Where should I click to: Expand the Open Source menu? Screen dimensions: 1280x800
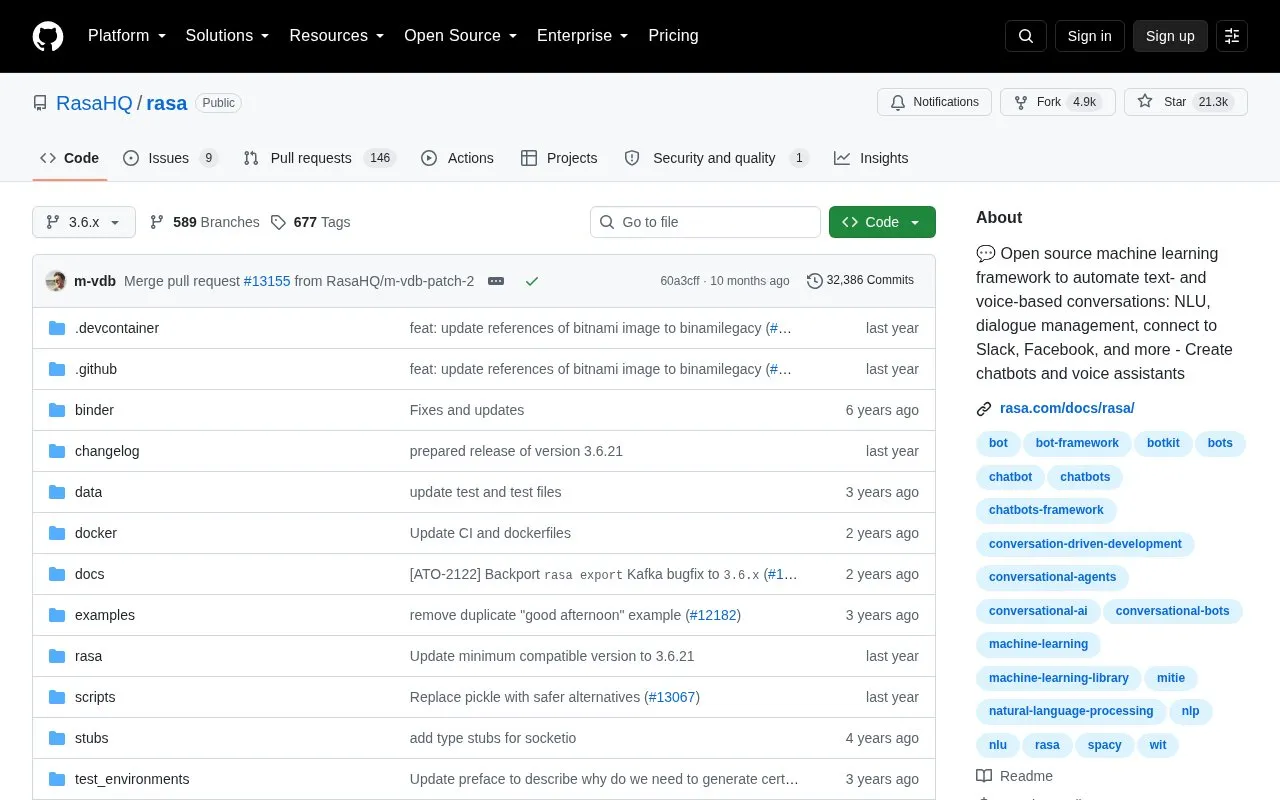point(461,36)
